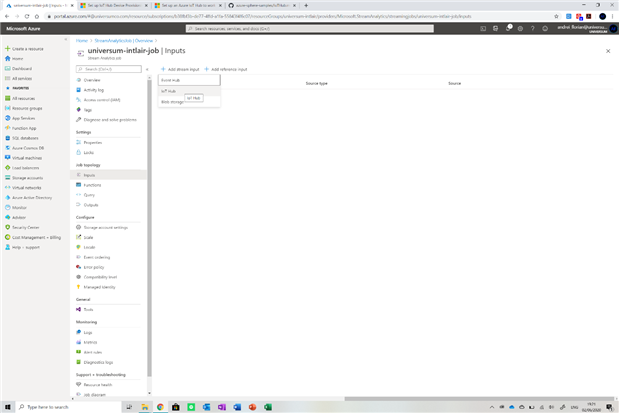Click the StreamAnalyticsJob Overview breadcrumb
619x413 pixels.
[x=124, y=41]
